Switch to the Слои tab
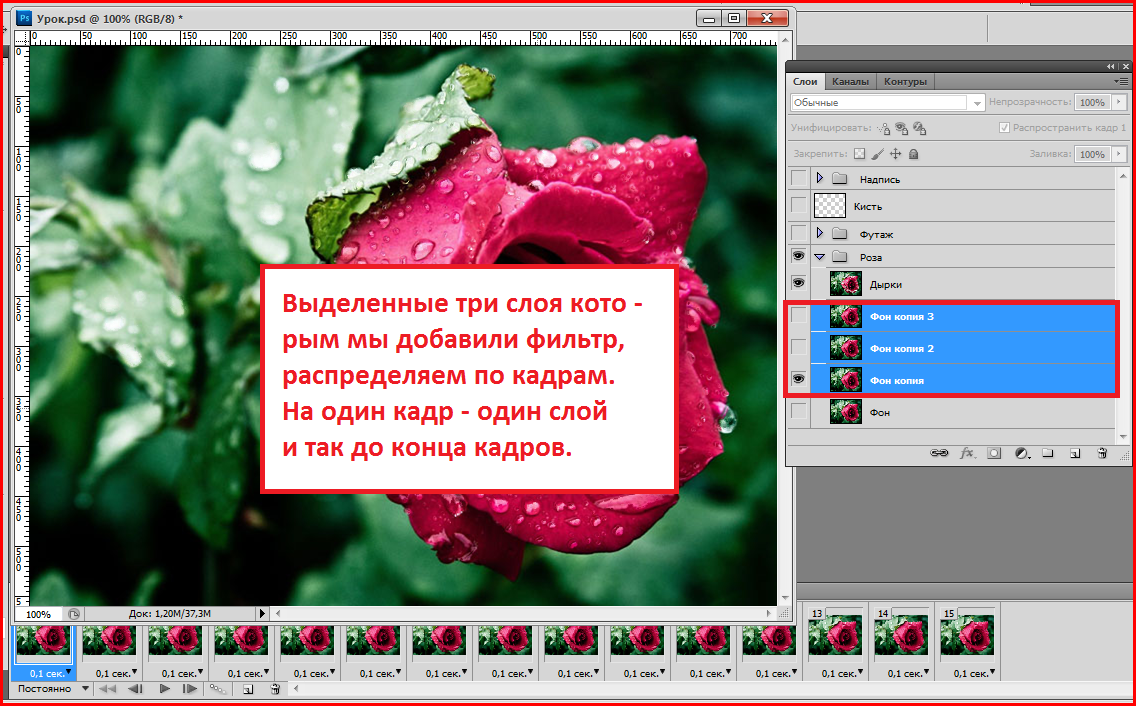Image resolution: width=1136 pixels, height=706 pixels. [x=805, y=82]
